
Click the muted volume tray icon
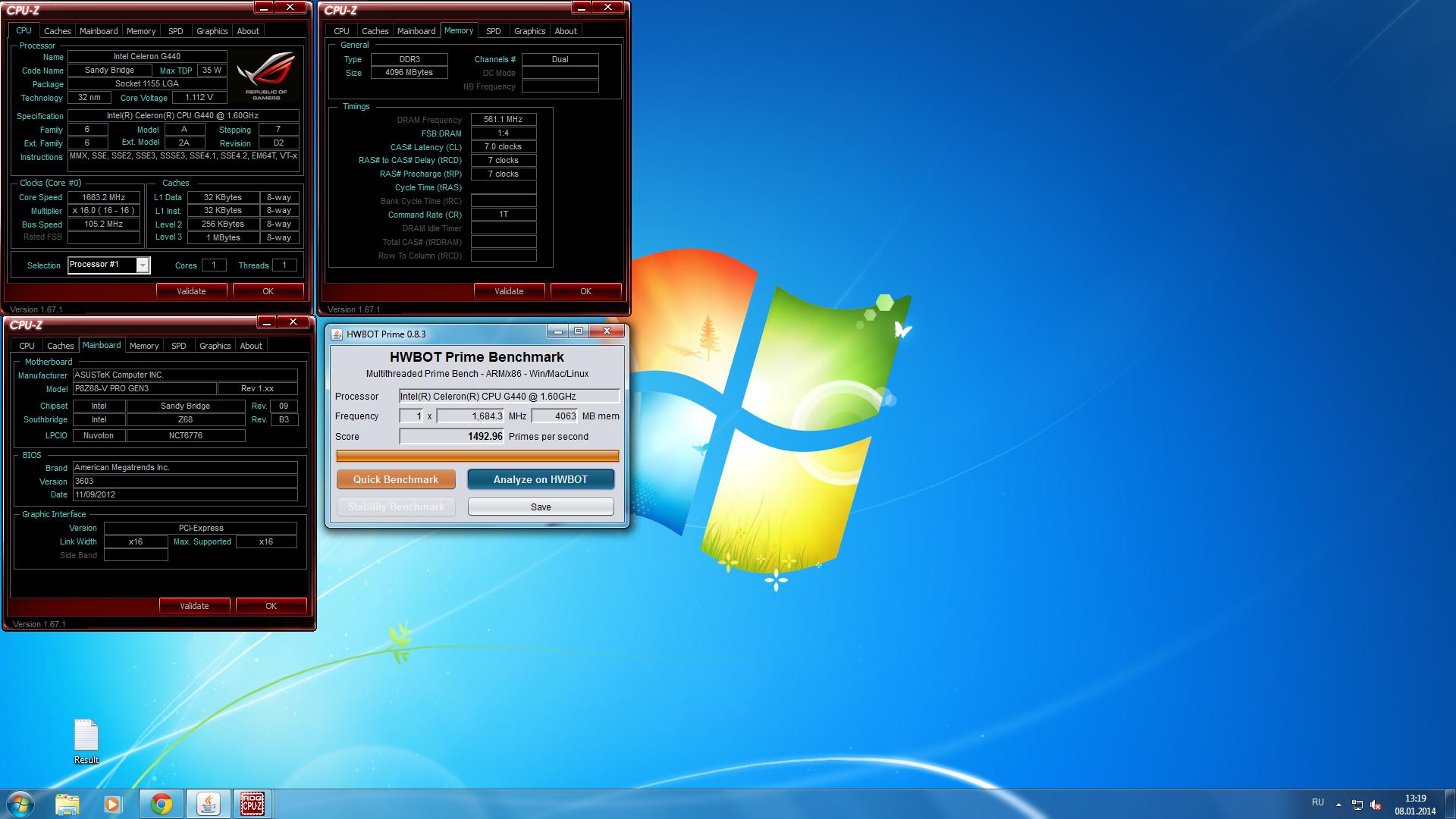(1376, 805)
